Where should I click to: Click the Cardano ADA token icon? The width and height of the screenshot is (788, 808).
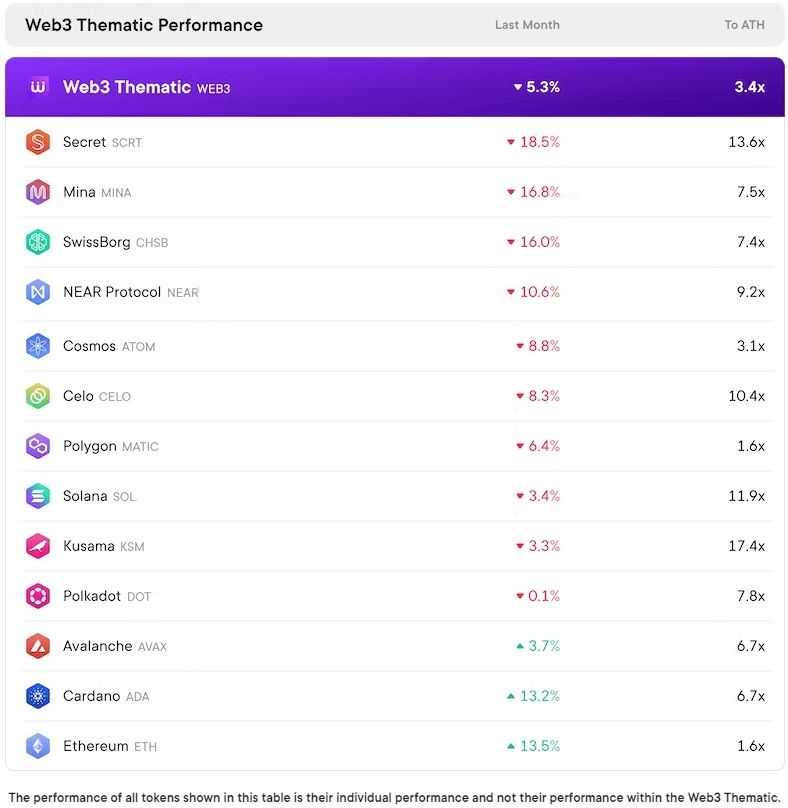click(x=38, y=696)
